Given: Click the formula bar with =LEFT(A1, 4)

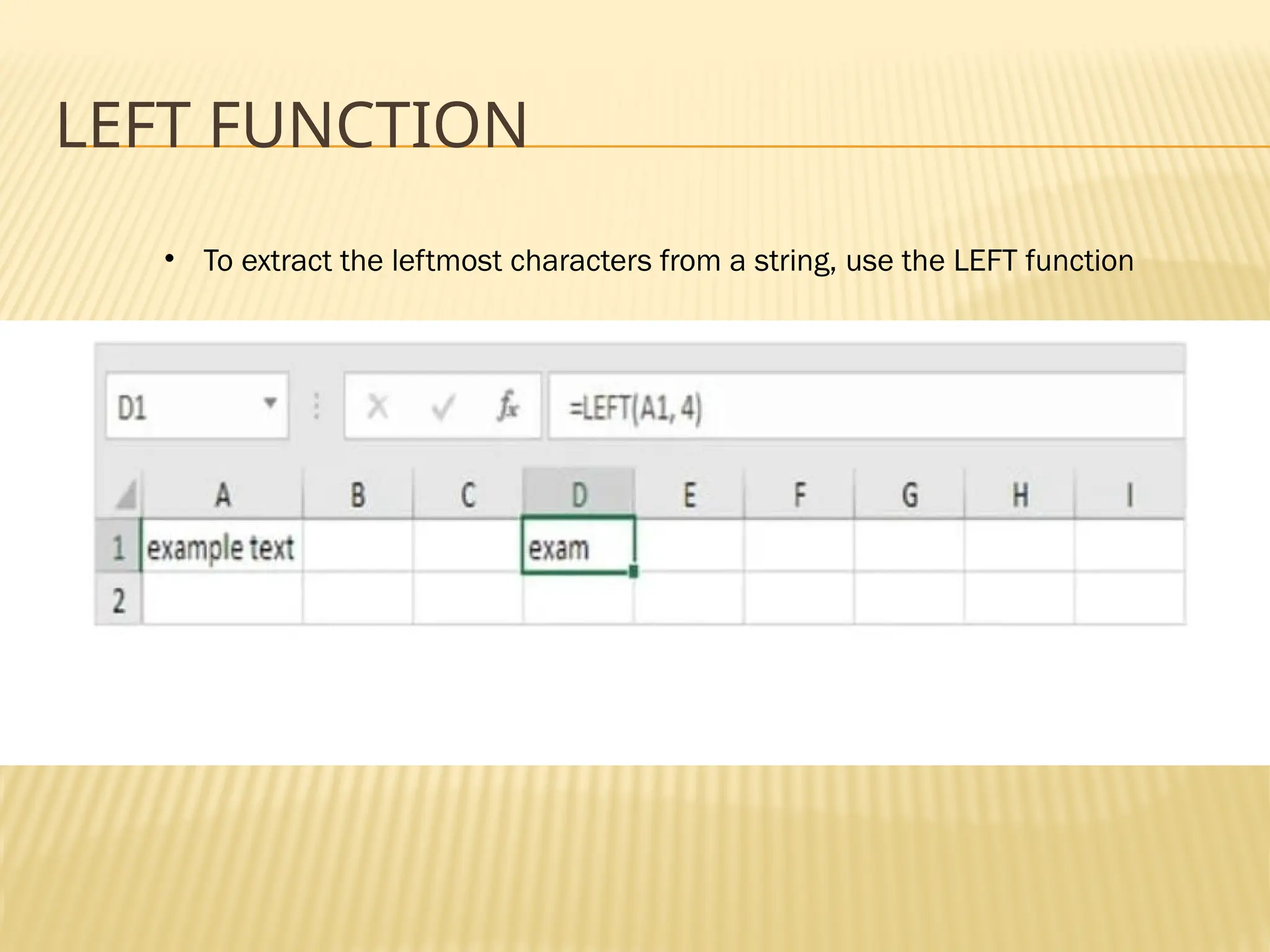Looking at the screenshot, I should (866, 406).
